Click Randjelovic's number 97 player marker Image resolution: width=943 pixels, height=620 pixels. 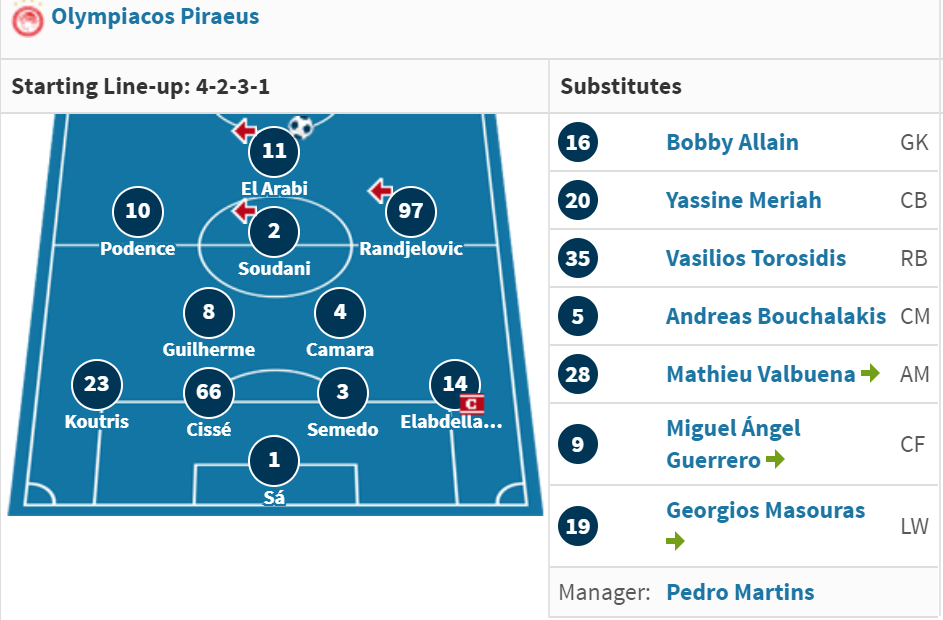[x=411, y=211]
